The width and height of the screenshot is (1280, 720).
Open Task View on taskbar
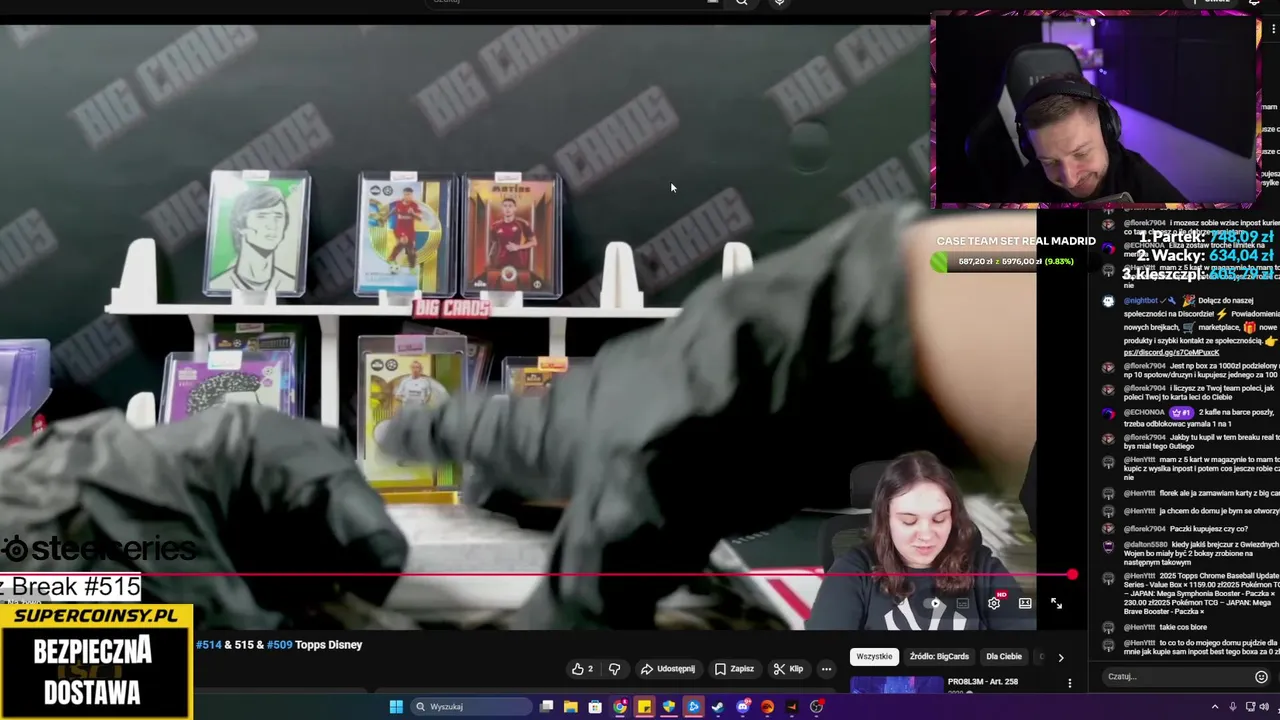(547, 707)
